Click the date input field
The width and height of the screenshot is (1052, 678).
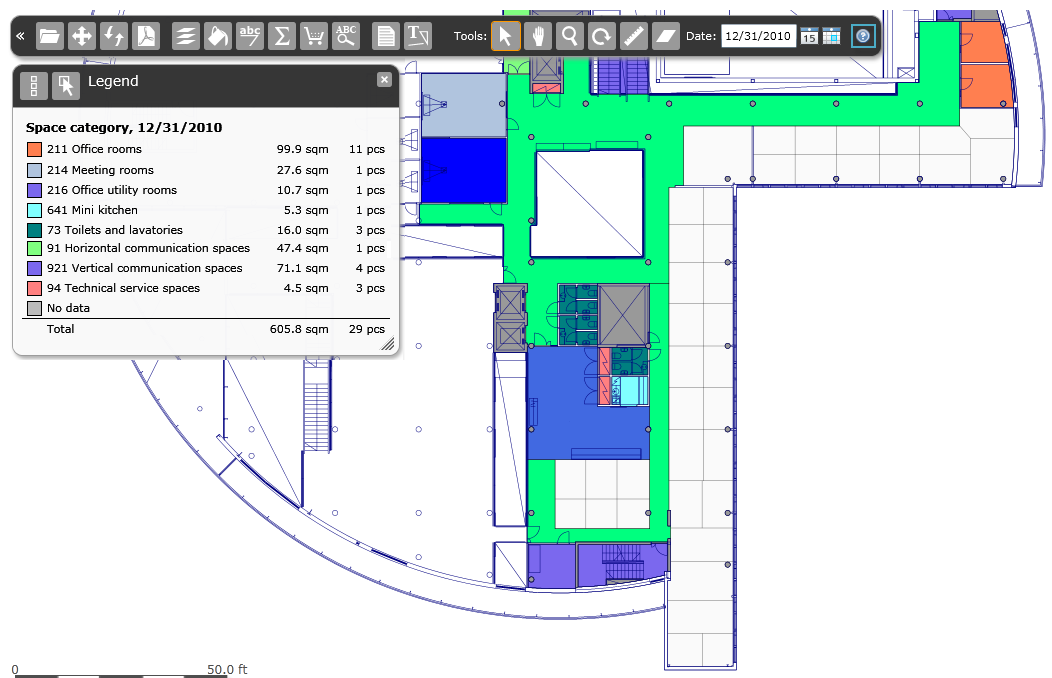click(x=757, y=36)
